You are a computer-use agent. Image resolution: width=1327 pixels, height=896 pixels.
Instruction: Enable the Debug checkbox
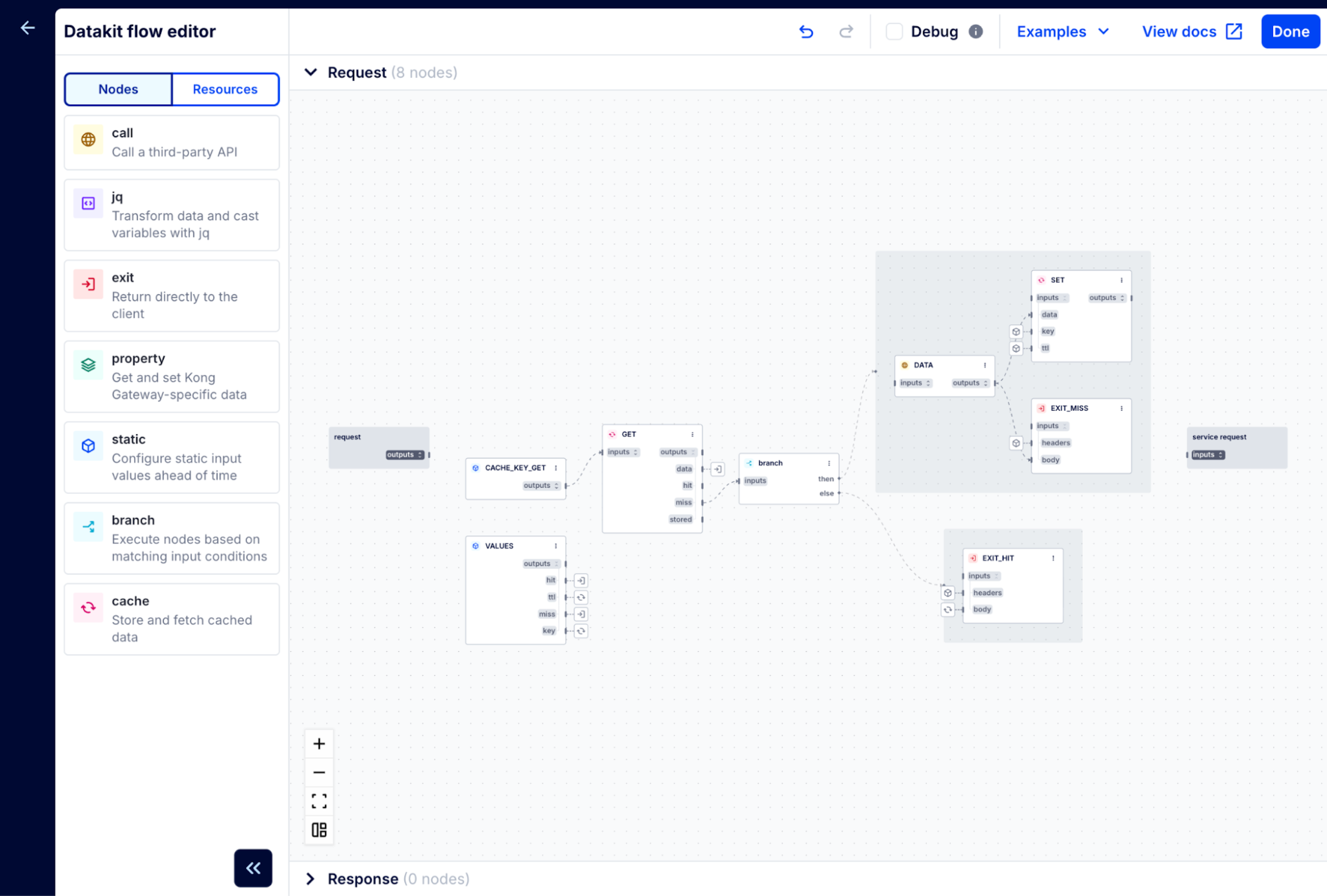pos(894,32)
